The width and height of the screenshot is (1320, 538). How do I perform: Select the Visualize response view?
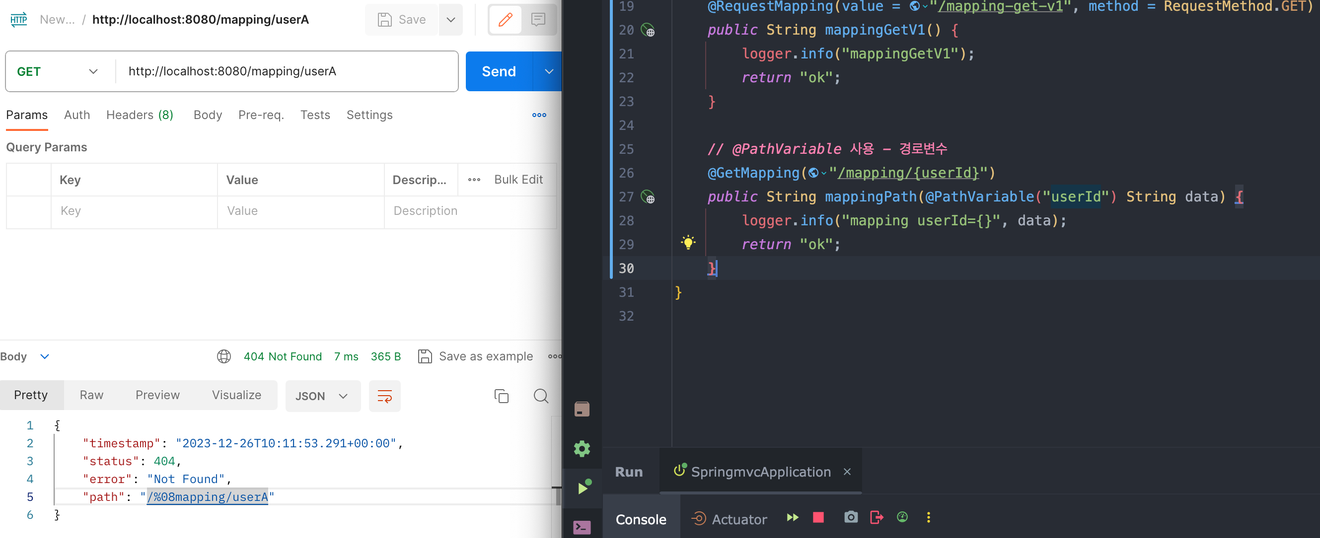coord(237,395)
